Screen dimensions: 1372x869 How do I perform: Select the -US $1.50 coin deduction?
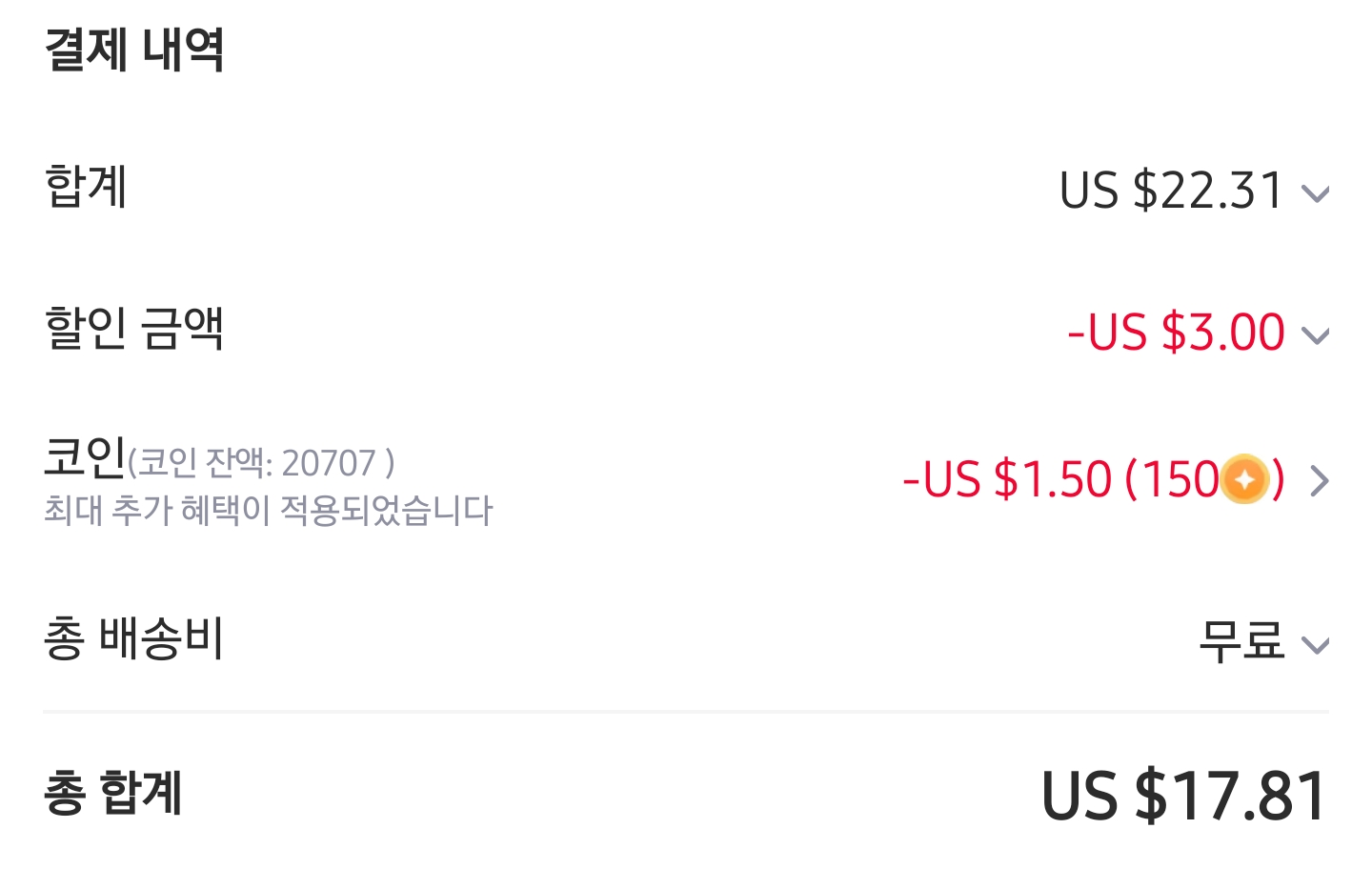1006,479
